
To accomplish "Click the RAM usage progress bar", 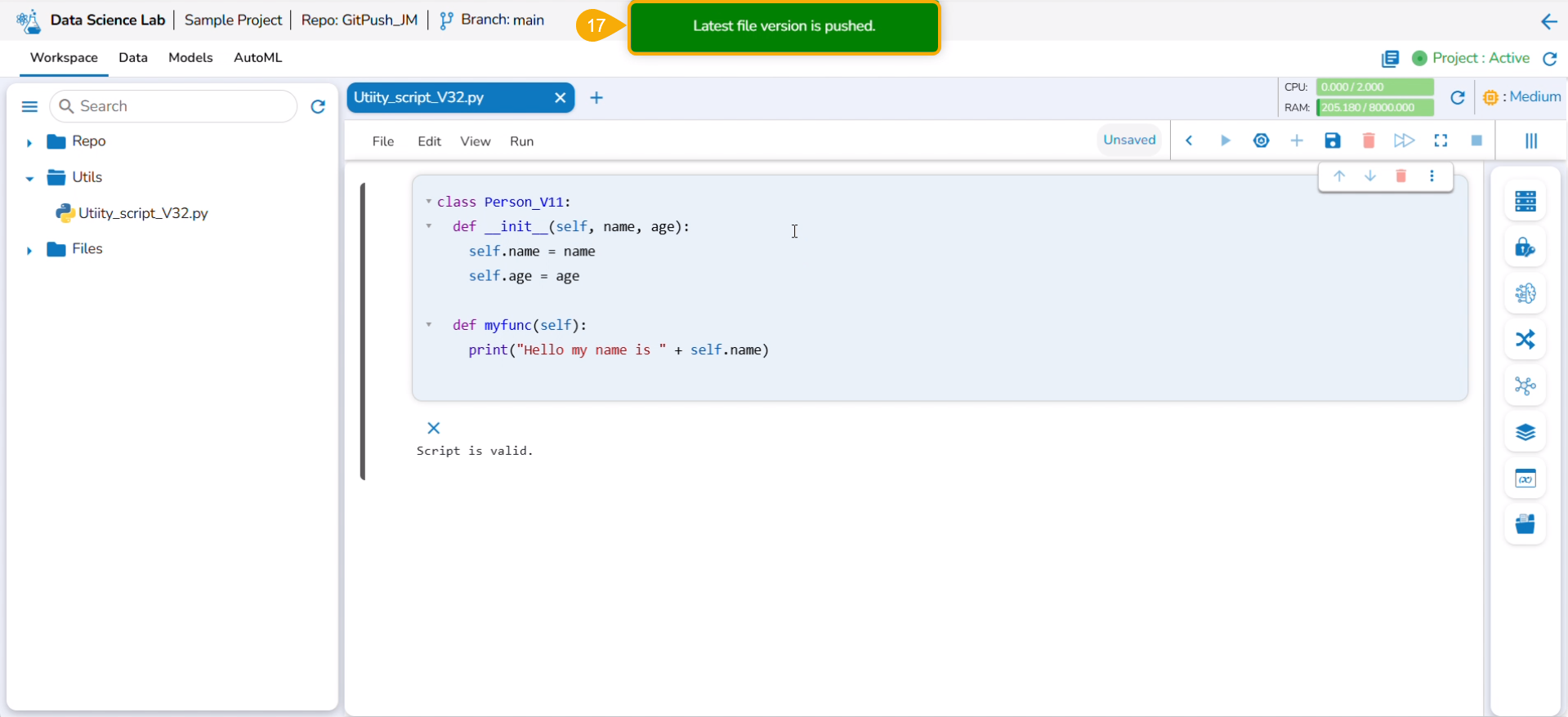I will click(1374, 107).
